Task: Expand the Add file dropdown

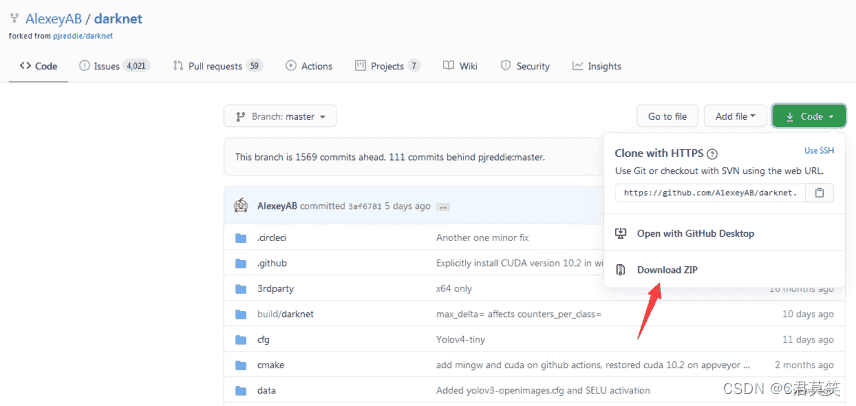Action: [735, 116]
